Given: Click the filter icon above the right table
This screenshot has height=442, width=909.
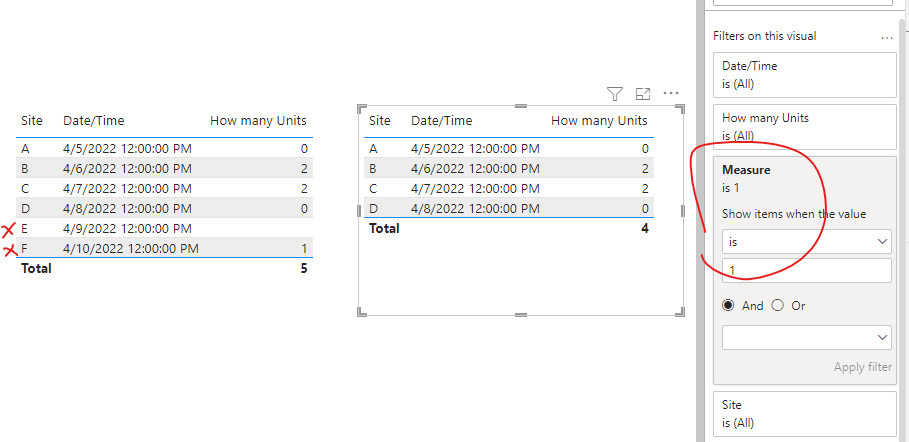Looking at the screenshot, I should (615, 93).
